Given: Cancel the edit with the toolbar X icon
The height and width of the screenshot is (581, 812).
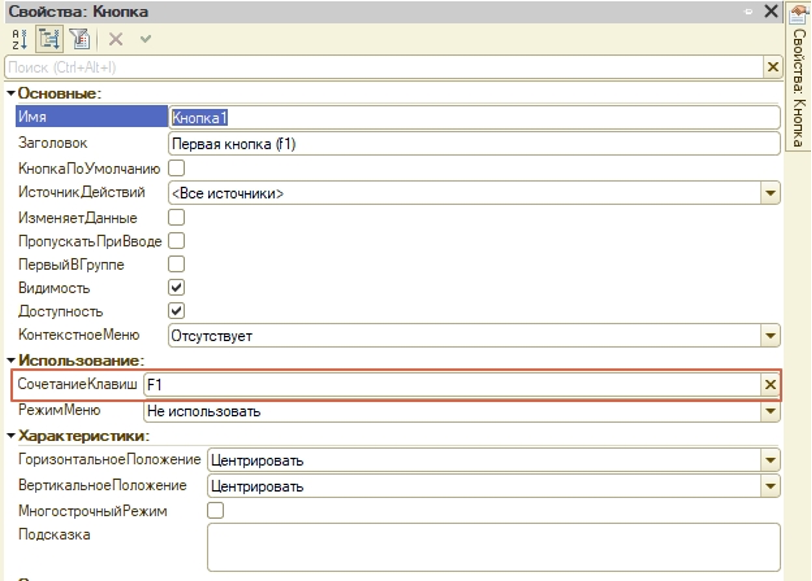Looking at the screenshot, I should click(115, 39).
